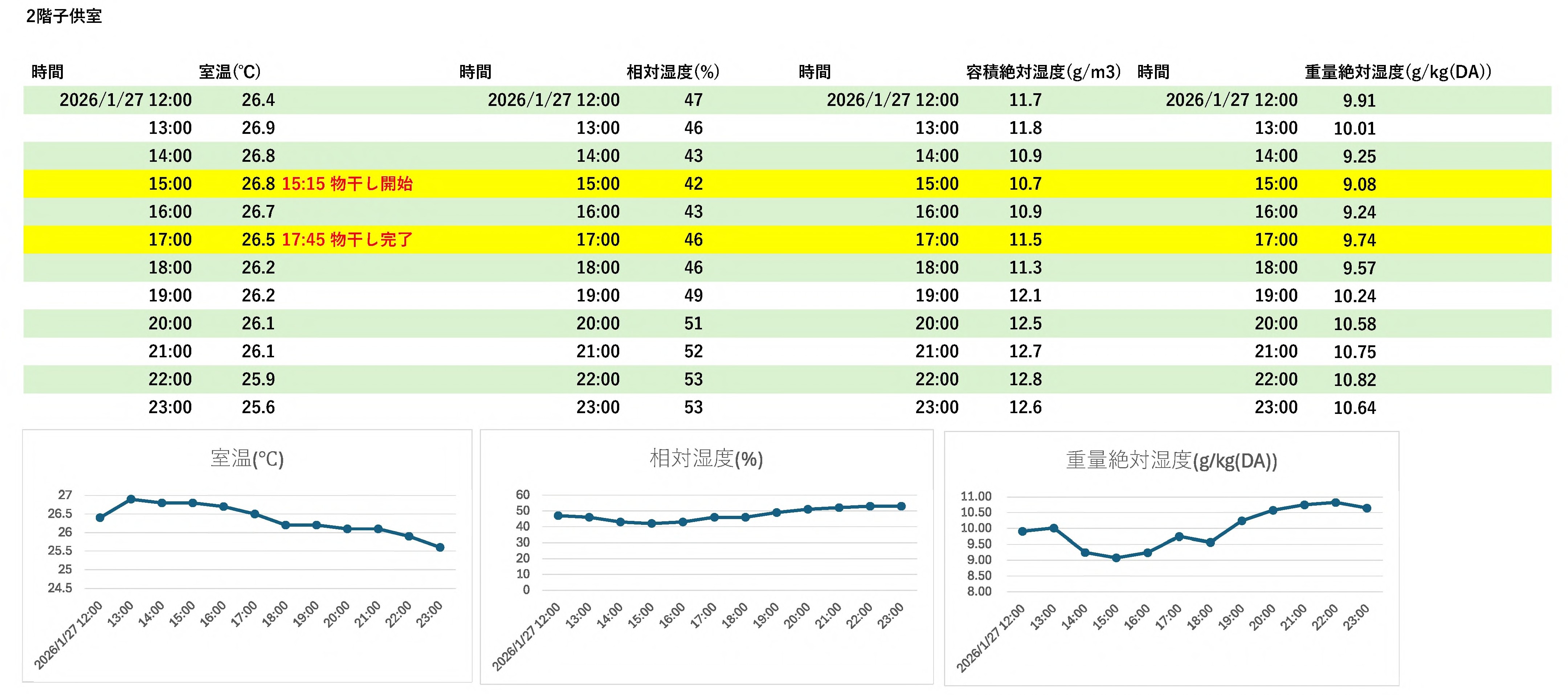
Task: Click relative humidity value 49 at 19:00
Action: tap(693, 296)
